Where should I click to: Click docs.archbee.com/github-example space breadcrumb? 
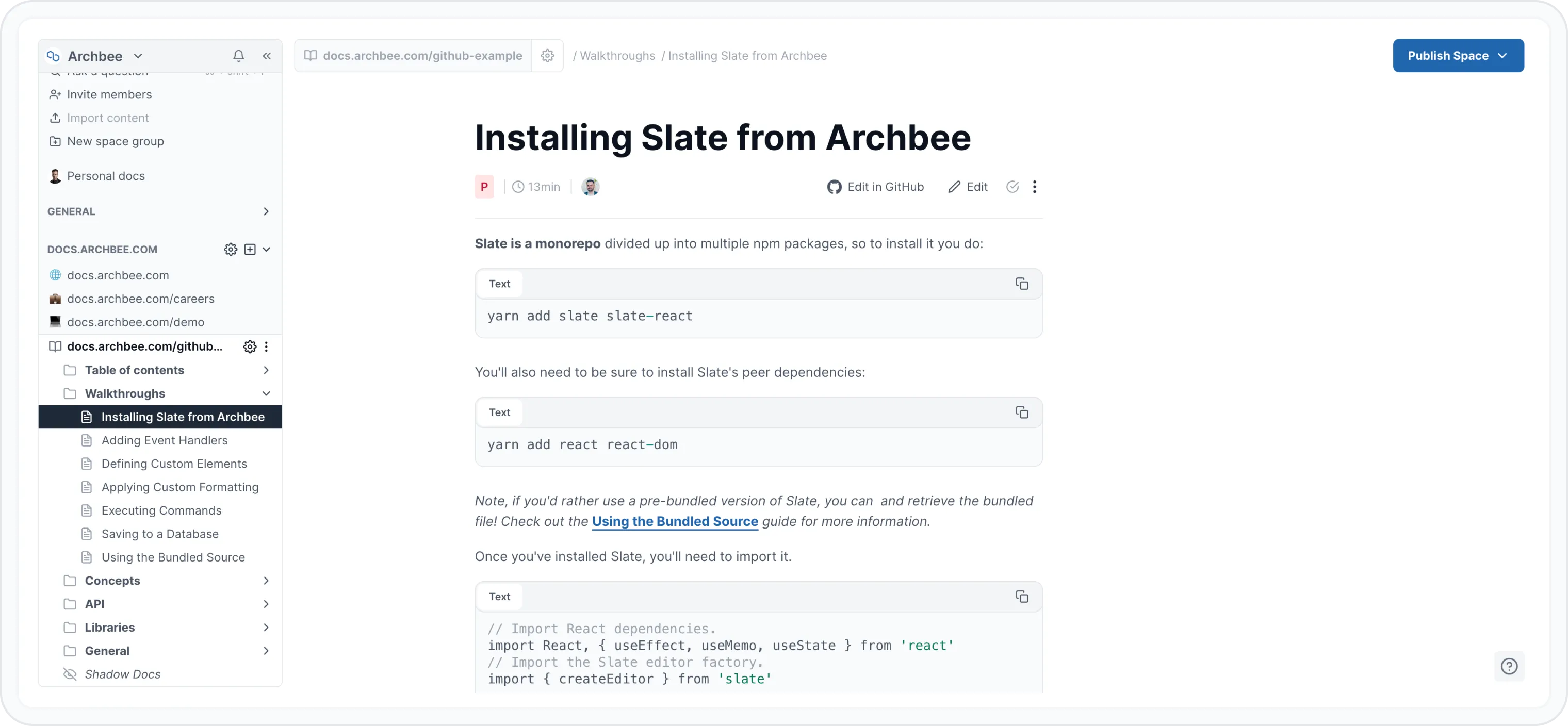tap(413, 55)
